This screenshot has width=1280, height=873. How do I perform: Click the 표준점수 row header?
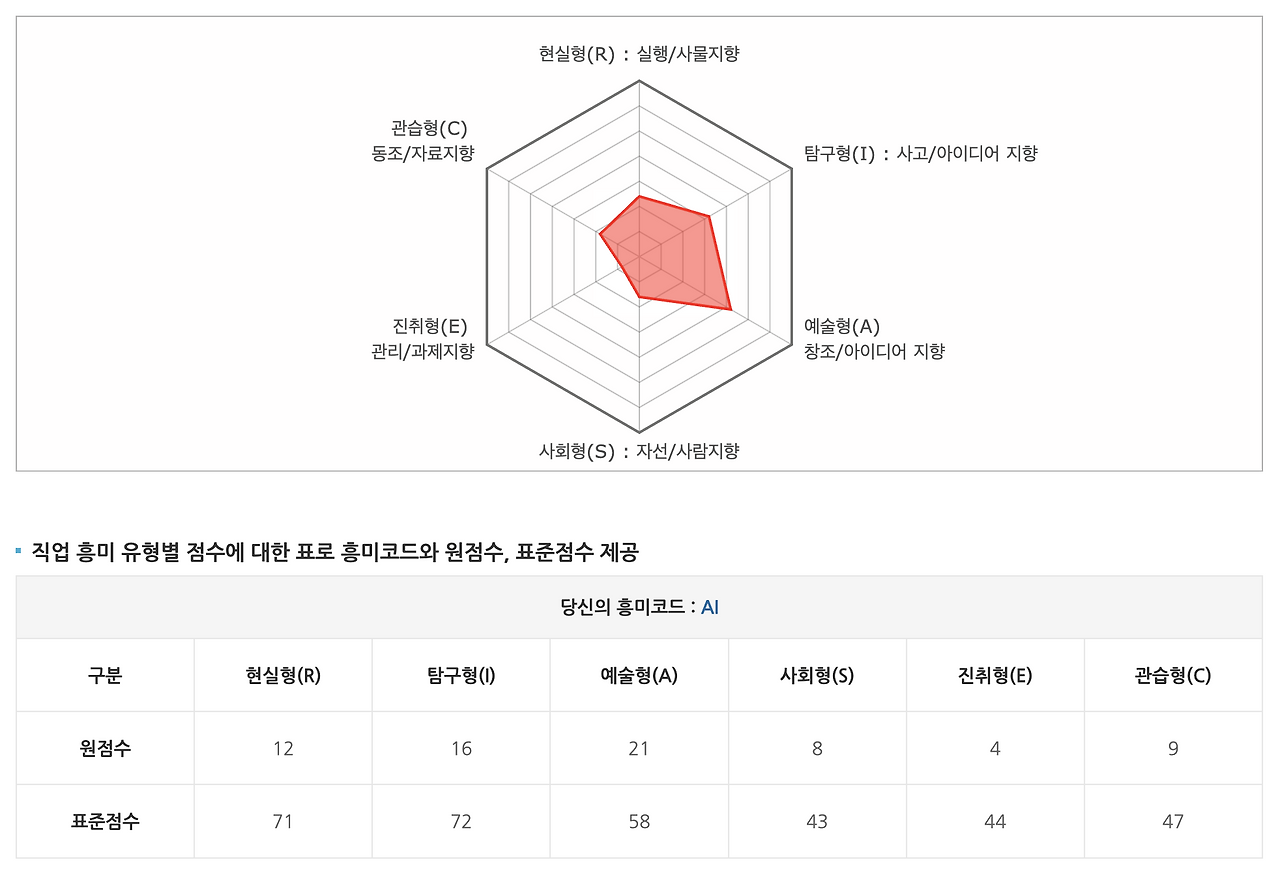(x=105, y=821)
